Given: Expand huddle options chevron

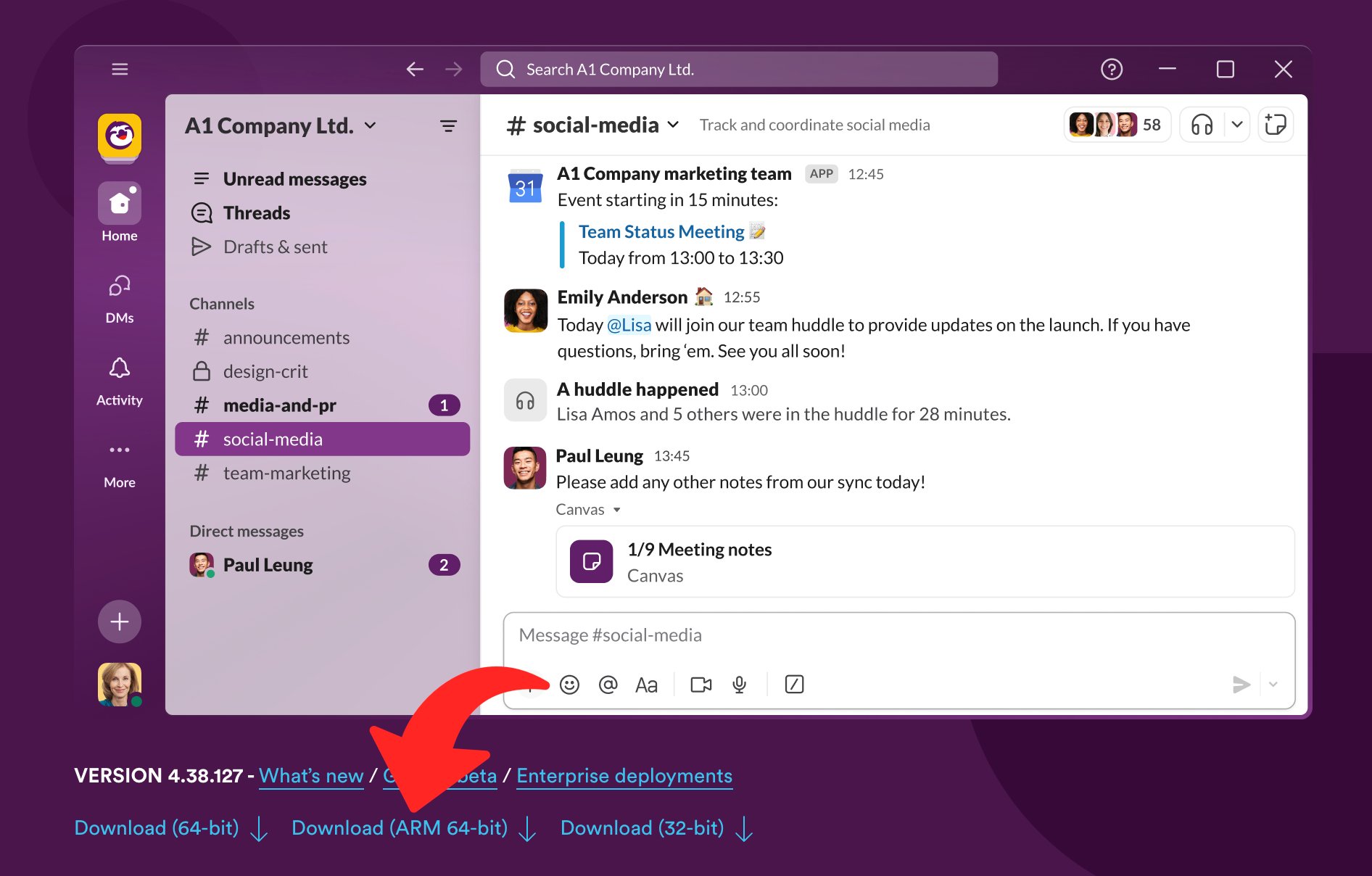Looking at the screenshot, I should click(x=1237, y=125).
